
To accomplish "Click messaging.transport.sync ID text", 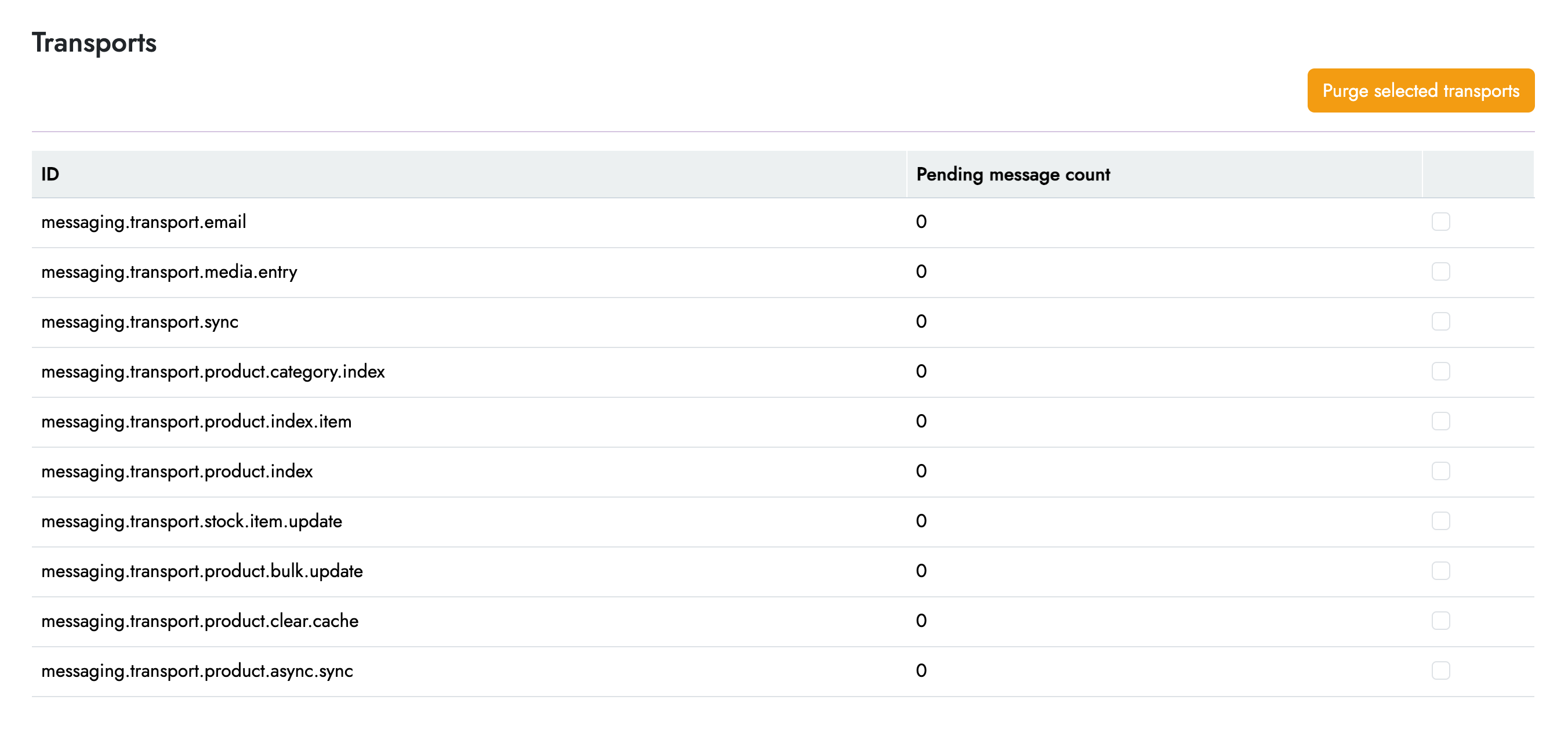I will point(139,322).
